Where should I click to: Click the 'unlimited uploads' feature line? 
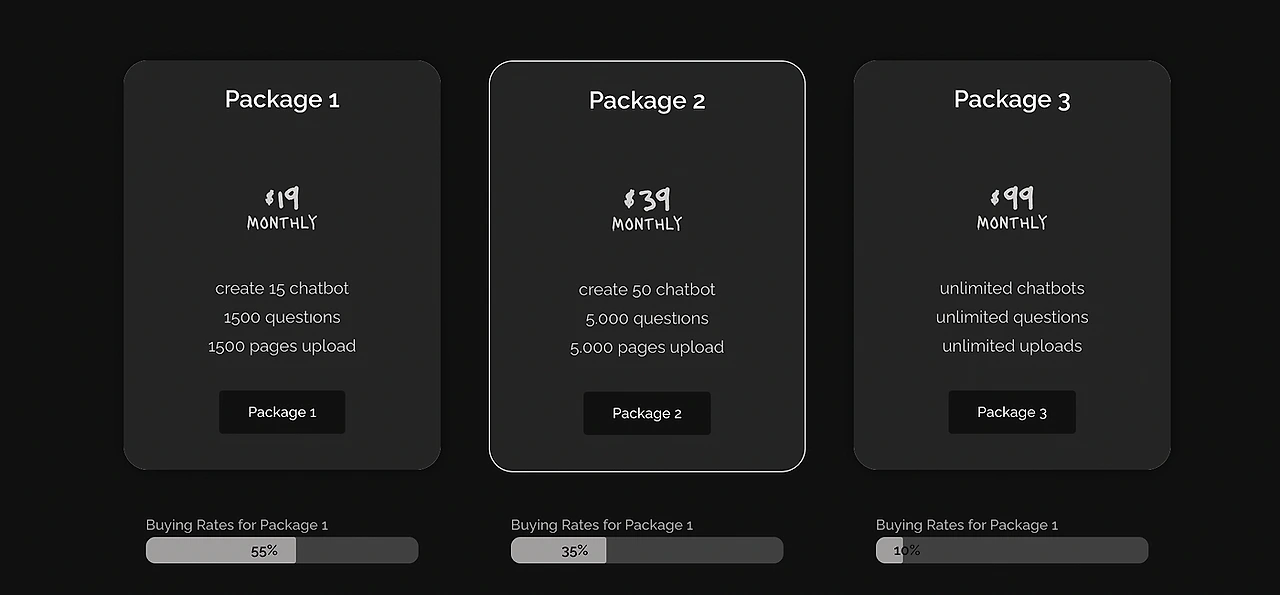(1012, 346)
